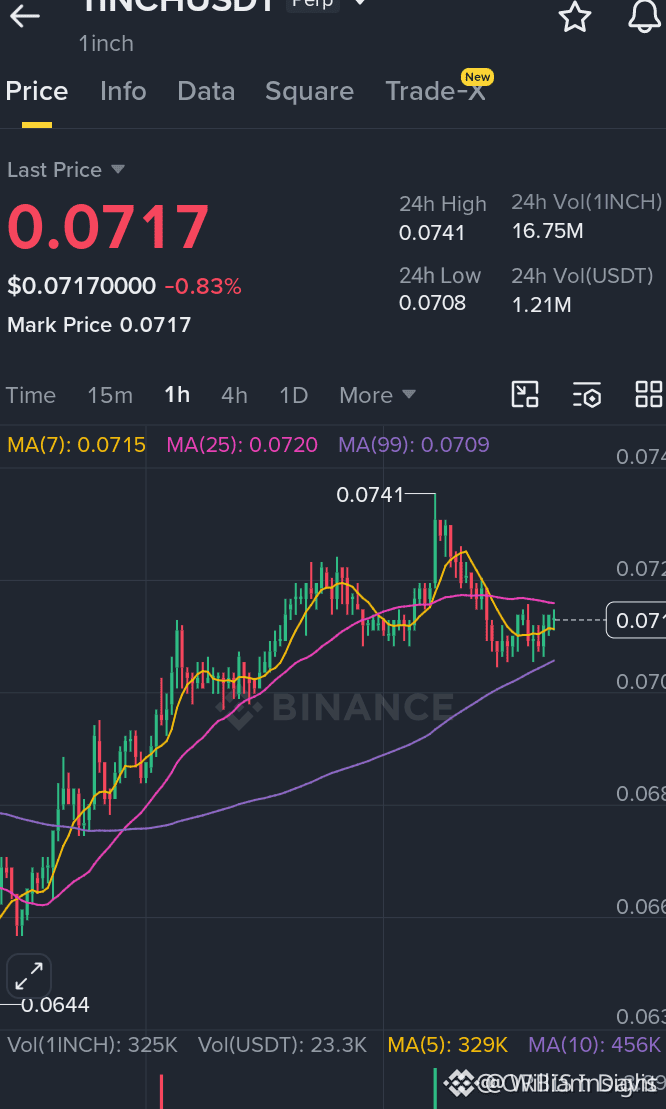Click the MA(7): 0.0715 indicator label

pyautogui.click(x=76, y=445)
